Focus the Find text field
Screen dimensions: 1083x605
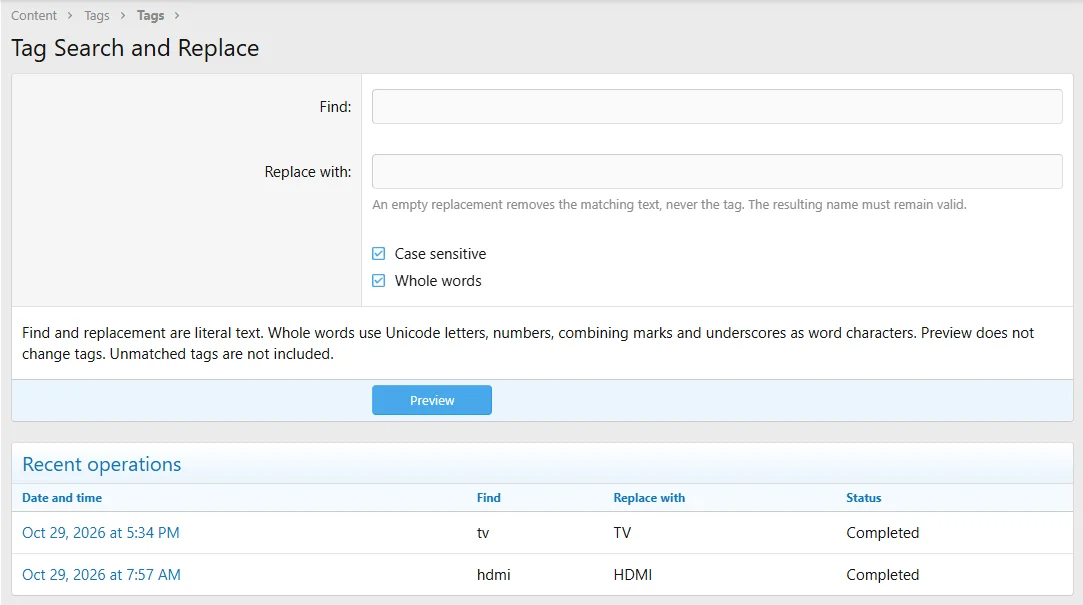point(717,106)
